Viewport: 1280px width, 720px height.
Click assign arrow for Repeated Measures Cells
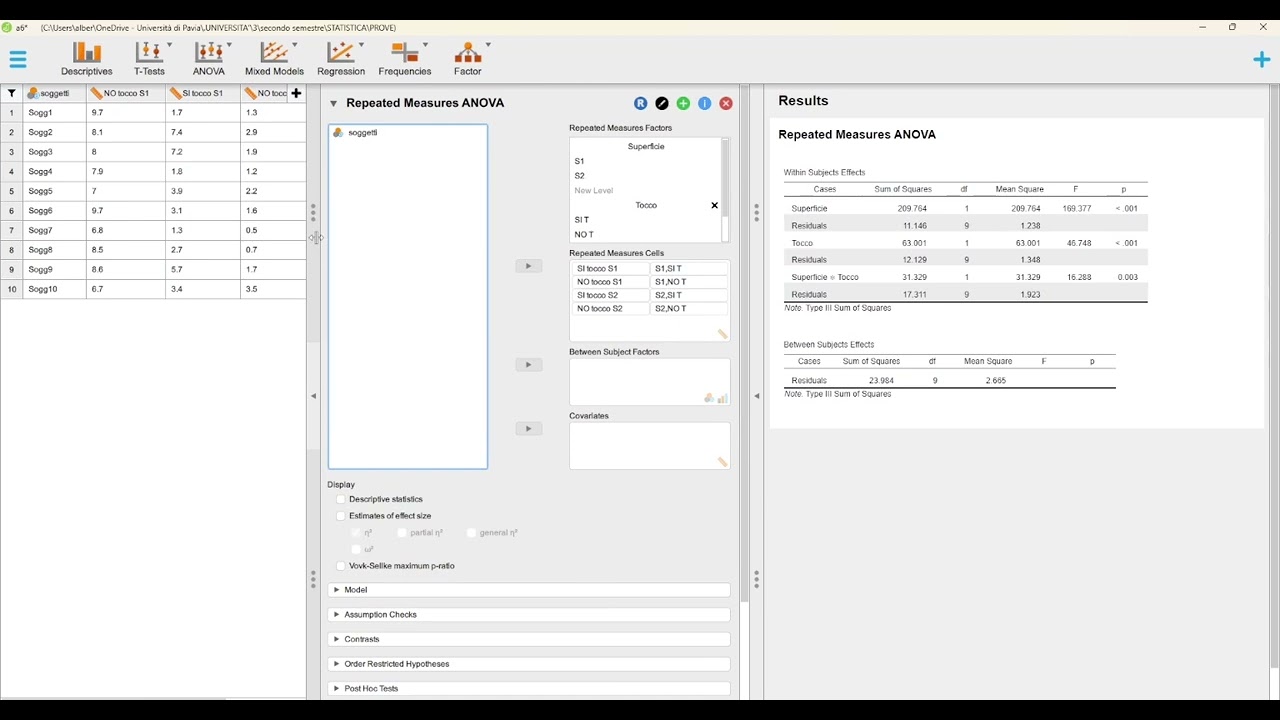coord(528,266)
